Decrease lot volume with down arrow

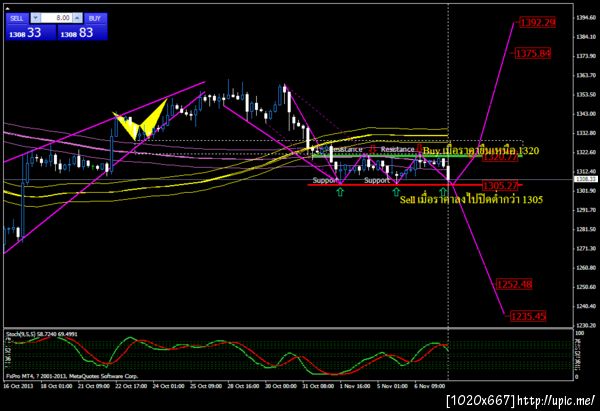(x=36, y=18)
